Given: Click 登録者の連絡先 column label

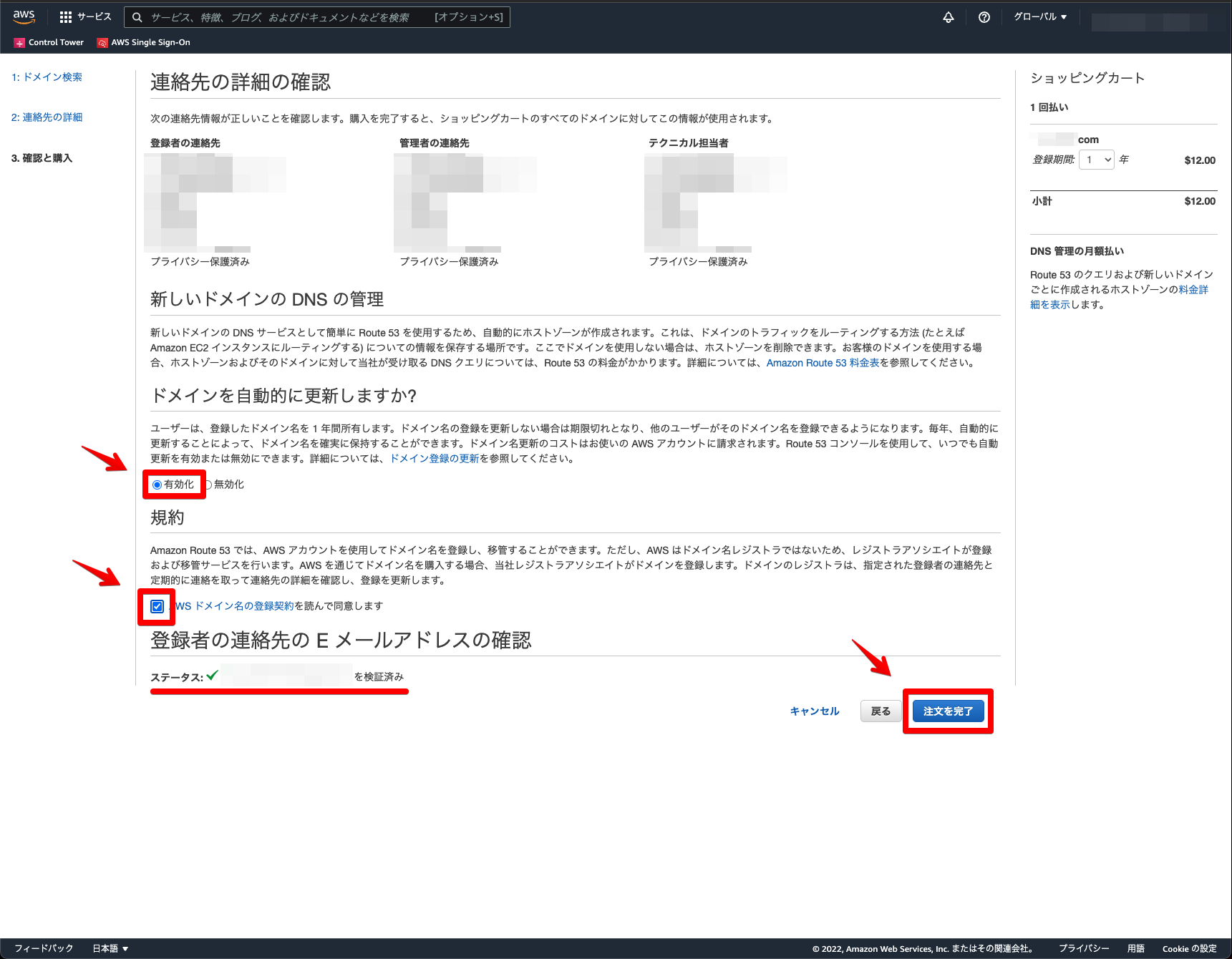Looking at the screenshot, I should (x=185, y=143).
